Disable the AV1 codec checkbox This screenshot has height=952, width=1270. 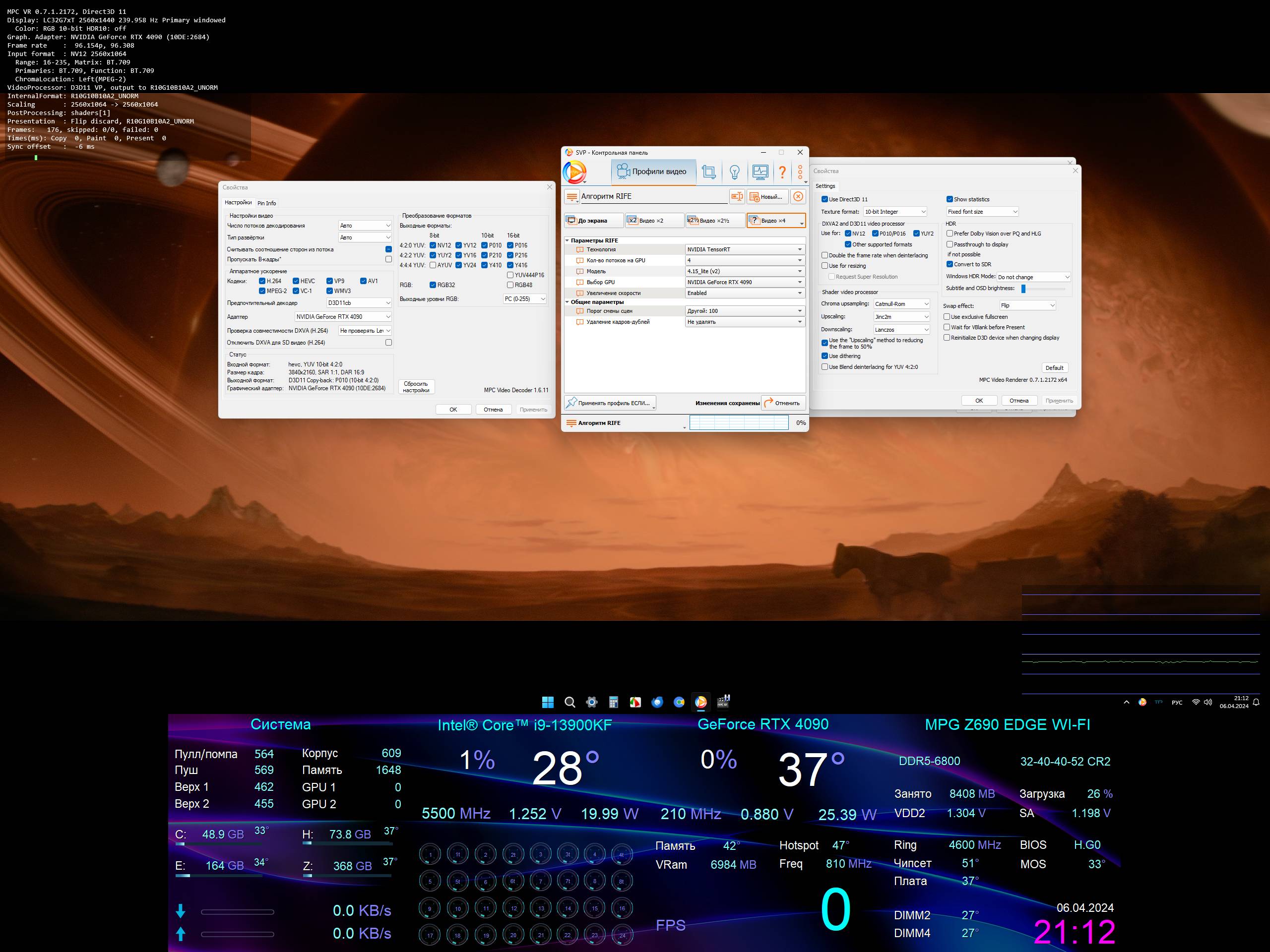[364, 281]
